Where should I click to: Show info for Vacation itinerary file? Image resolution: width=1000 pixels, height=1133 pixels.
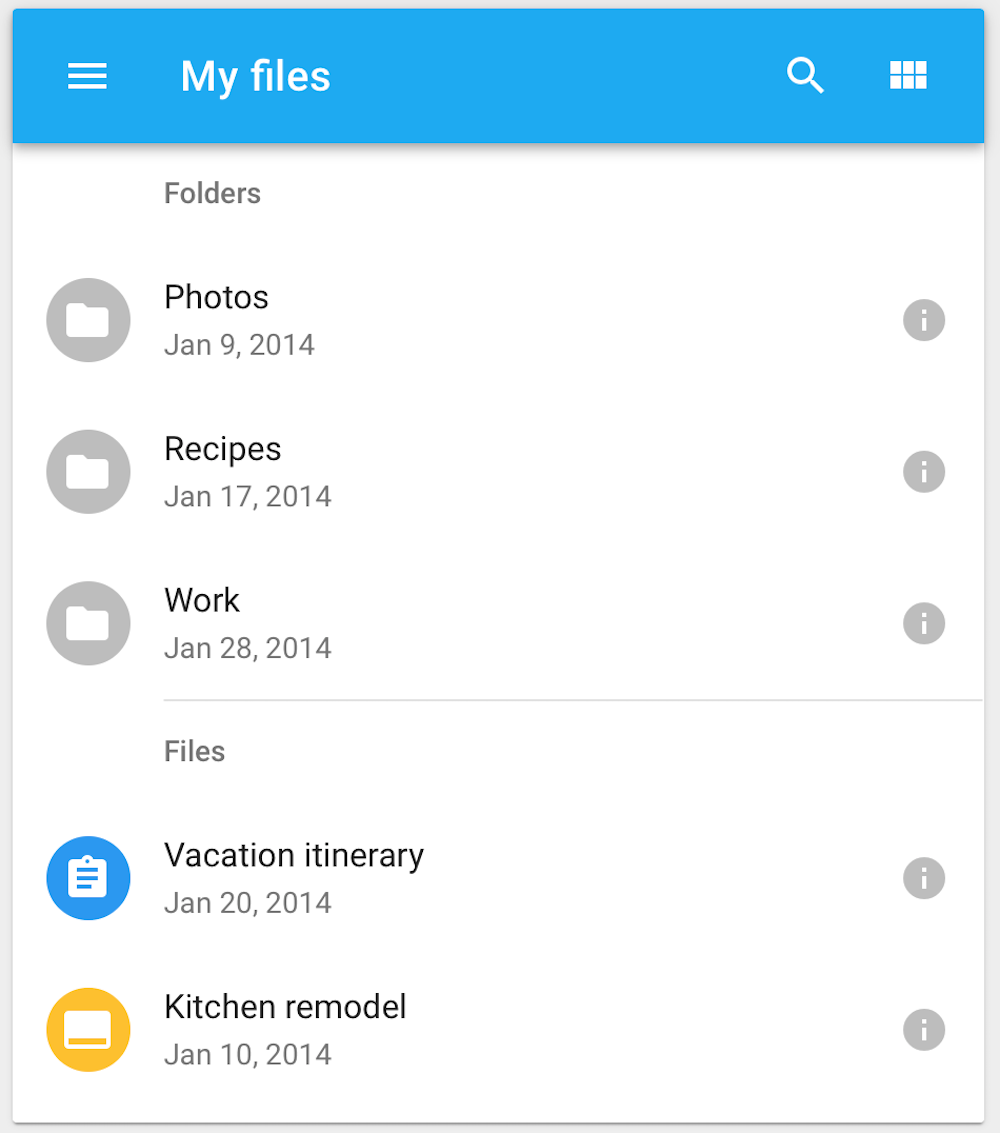click(923, 878)
